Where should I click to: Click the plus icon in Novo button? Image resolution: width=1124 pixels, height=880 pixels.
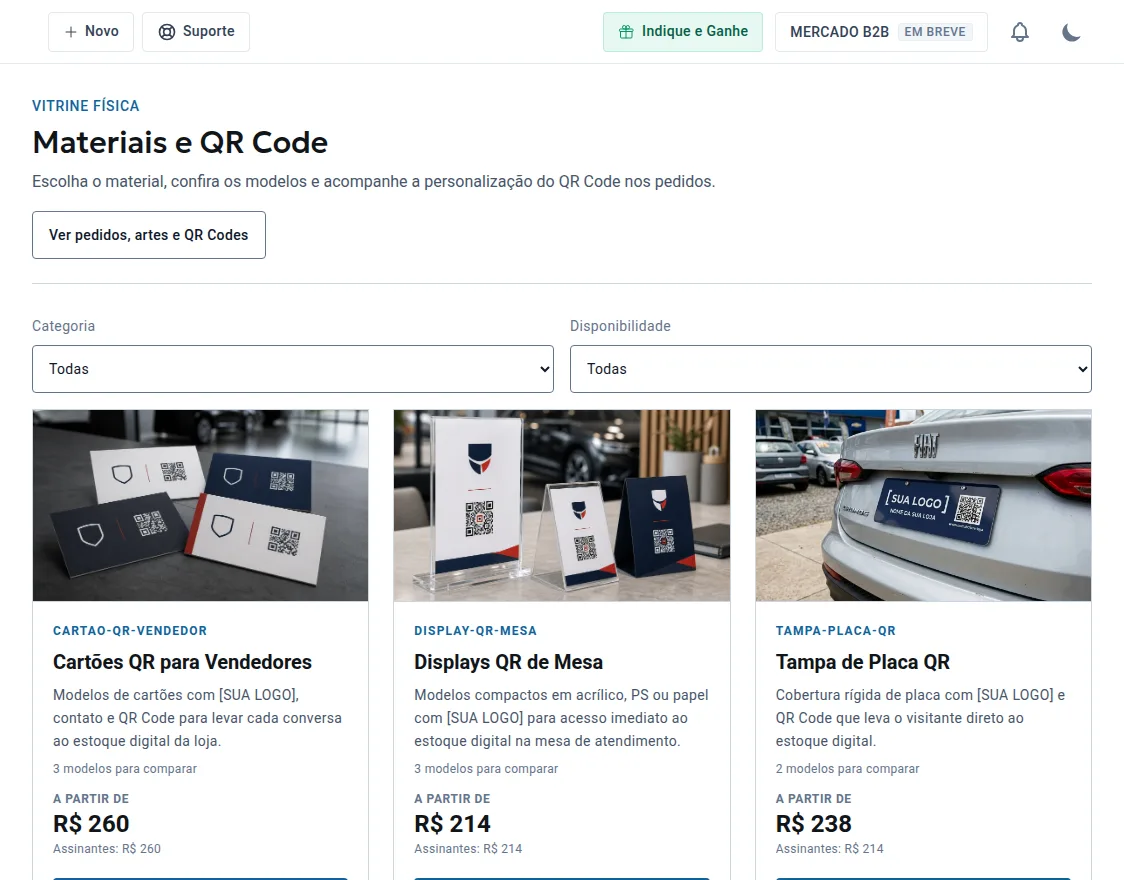click(70, 32)
